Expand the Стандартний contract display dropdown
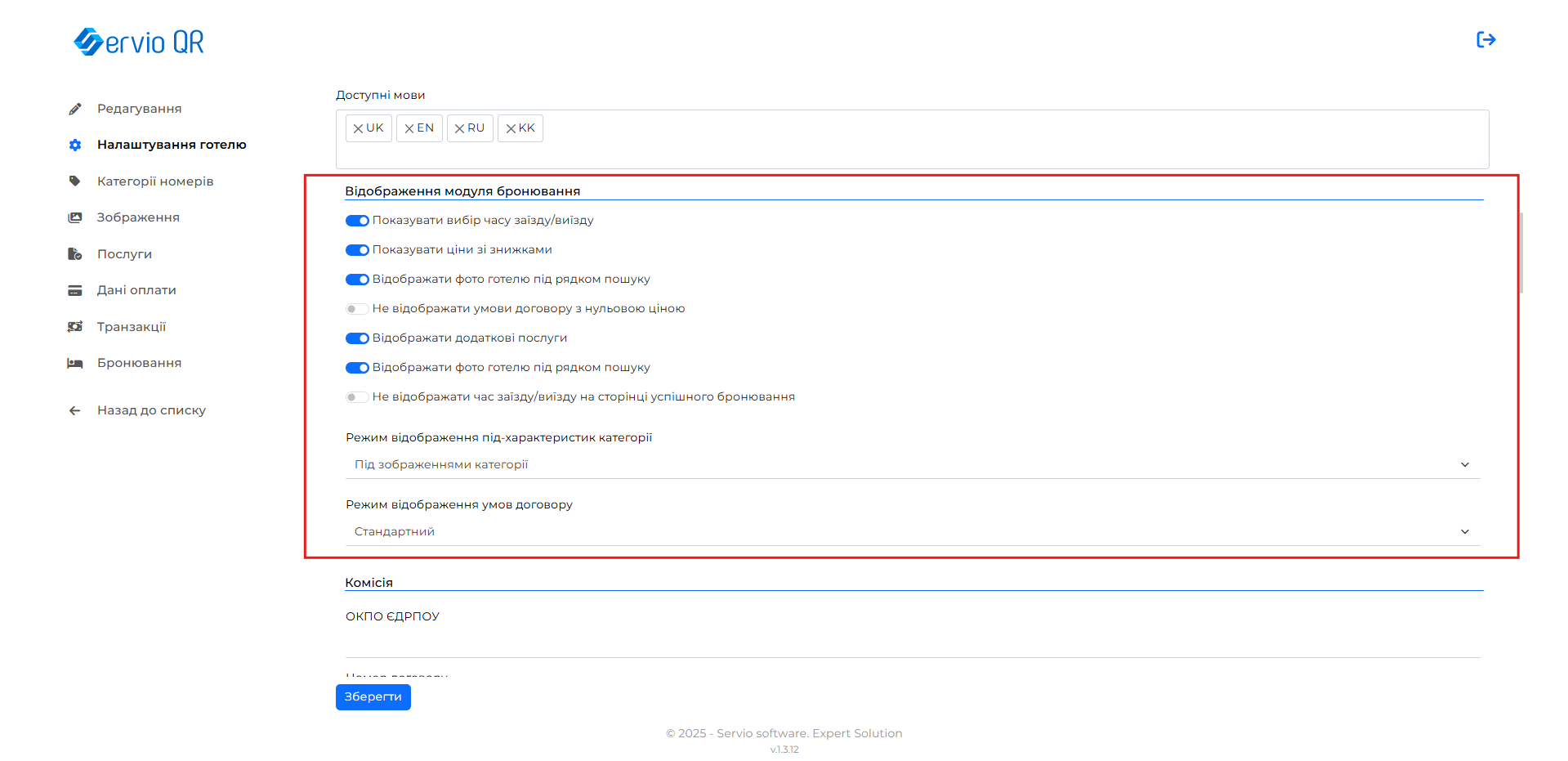This screenshot has height=761, width=1568. (x=911, y=531)
